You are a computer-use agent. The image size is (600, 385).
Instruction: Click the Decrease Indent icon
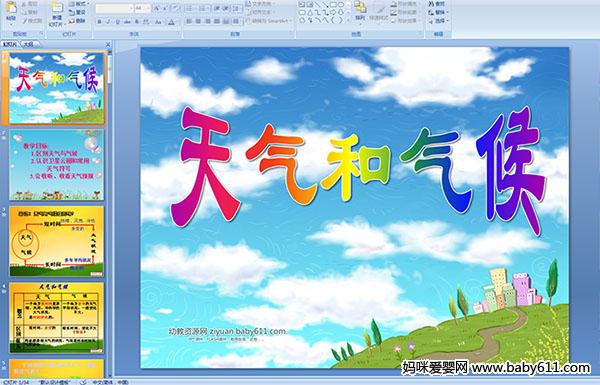tap(217, 8)
